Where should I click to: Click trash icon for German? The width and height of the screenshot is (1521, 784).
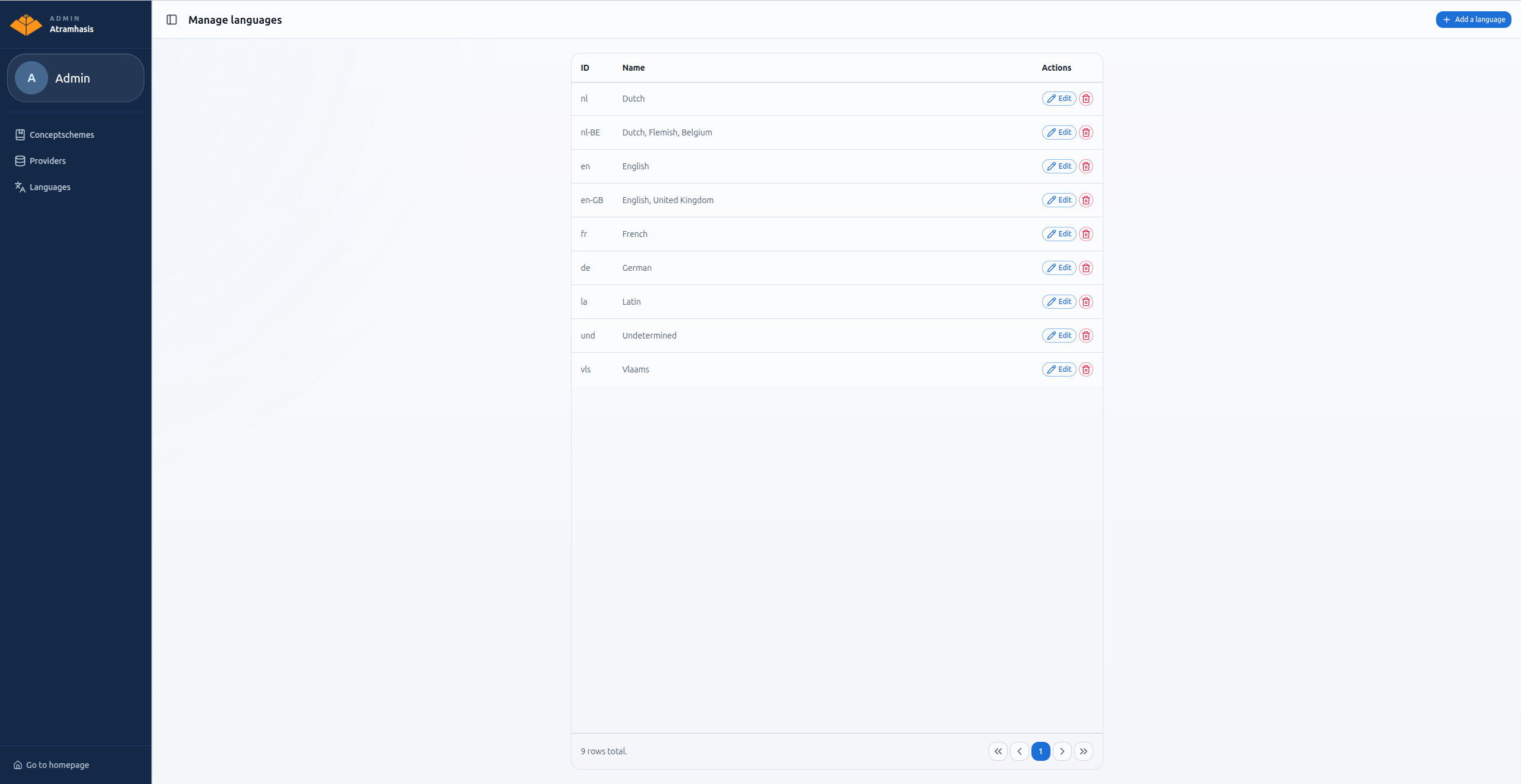click(x=1085, y=268)
